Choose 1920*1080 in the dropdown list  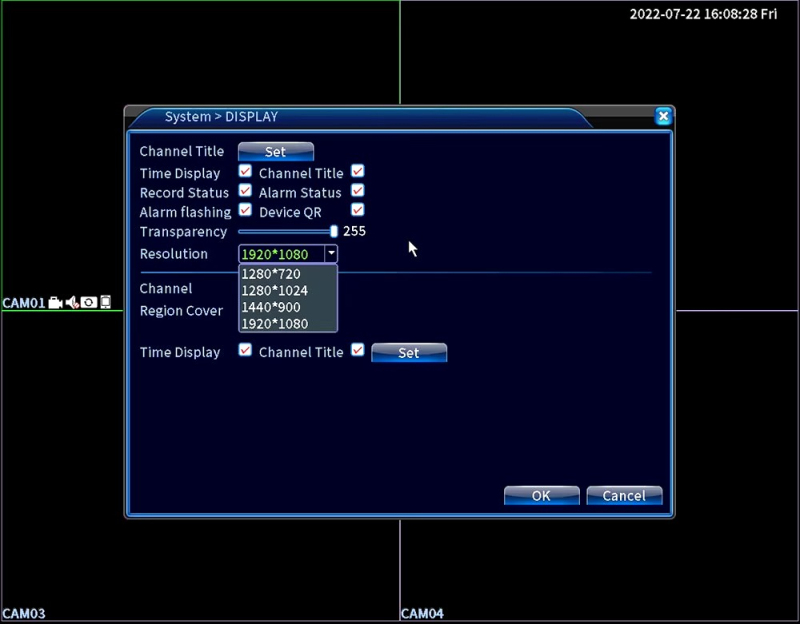coord(288,324)
